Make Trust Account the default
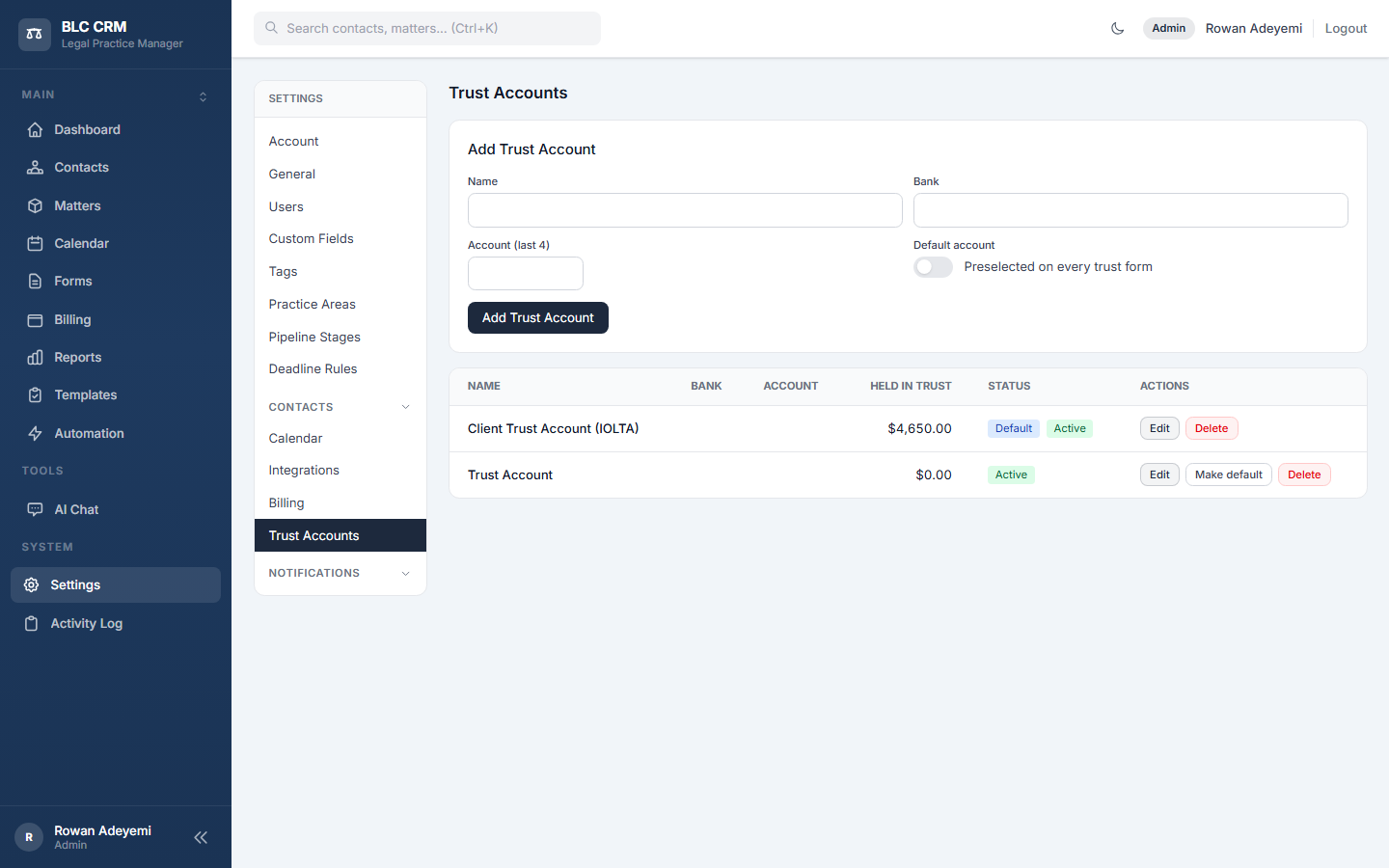 click(1229, 475)
